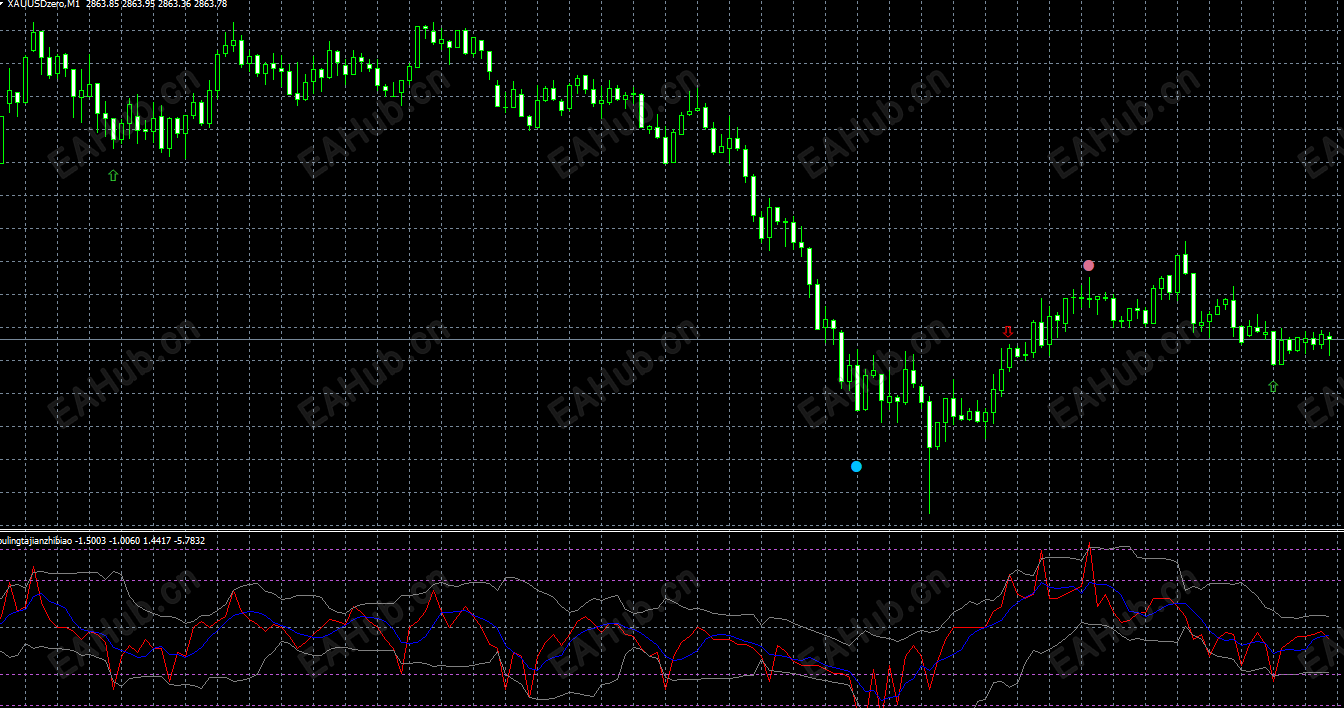Select the green up arrow near the left edge
Viewport: 1344px width, 708px height.
113,175
